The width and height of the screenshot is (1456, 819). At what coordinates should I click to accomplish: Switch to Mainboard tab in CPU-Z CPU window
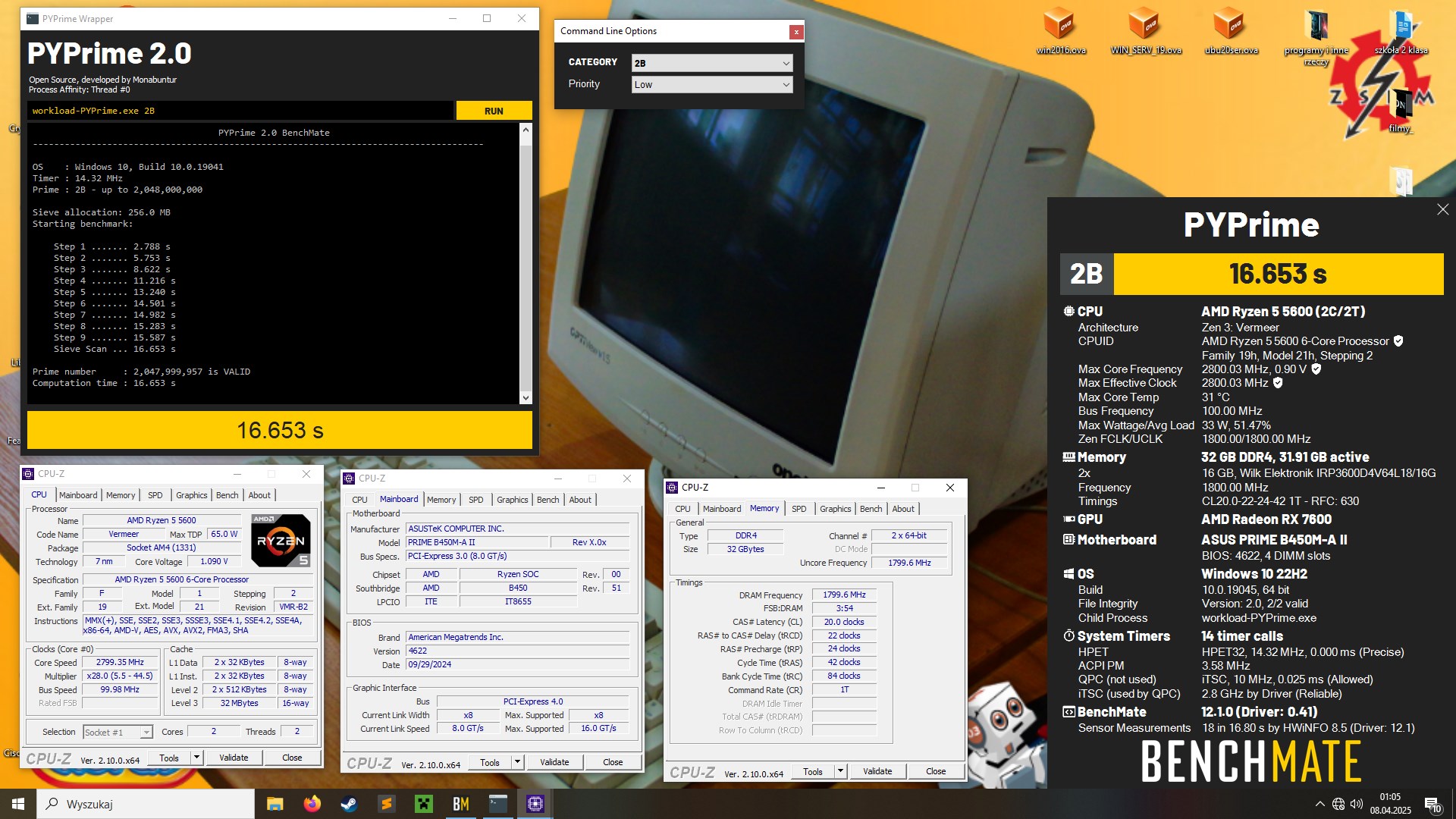(x=78, y=495)
